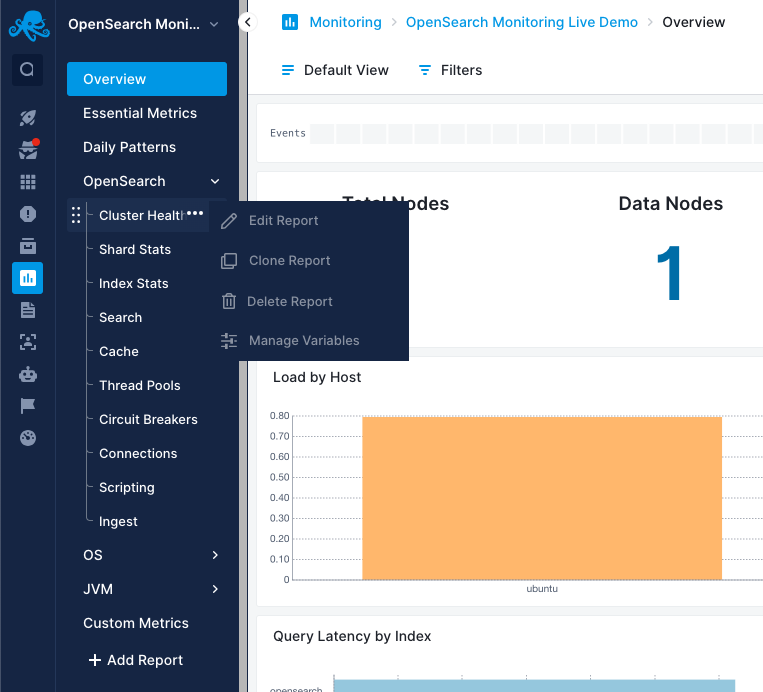Screen dimensions: 763x692
Task: Click the trash icon for Delete Report
Action: 229,301
